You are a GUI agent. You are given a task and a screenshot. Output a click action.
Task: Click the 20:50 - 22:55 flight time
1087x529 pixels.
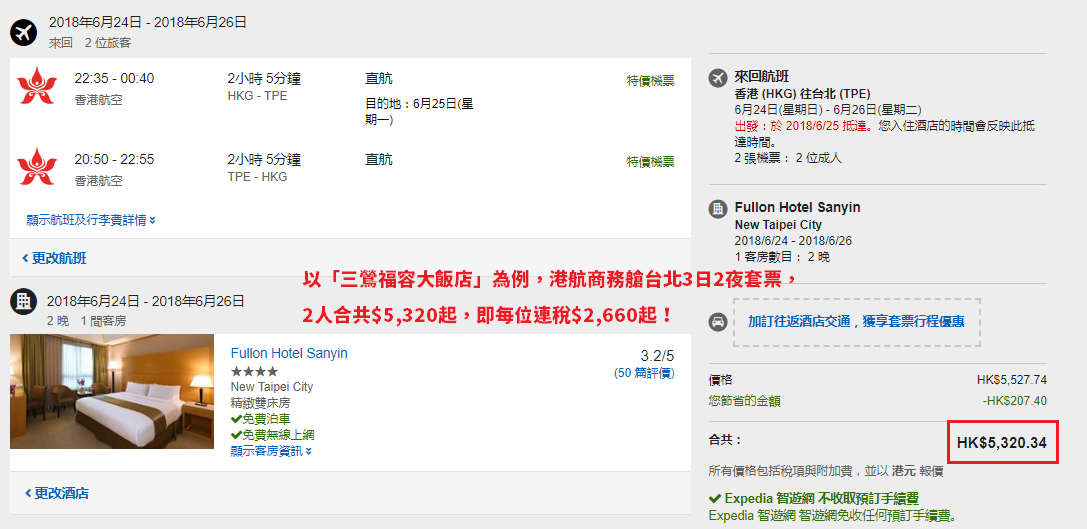(x=114, y=159)
